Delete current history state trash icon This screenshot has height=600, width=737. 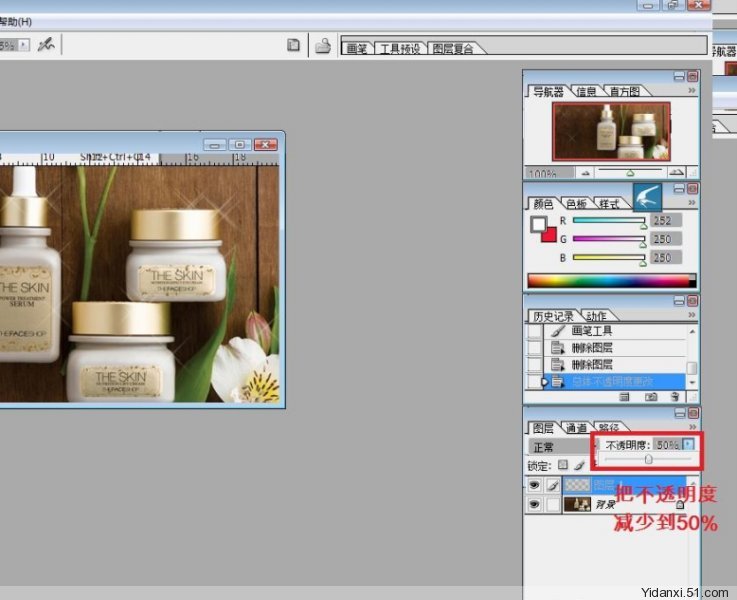675,397
